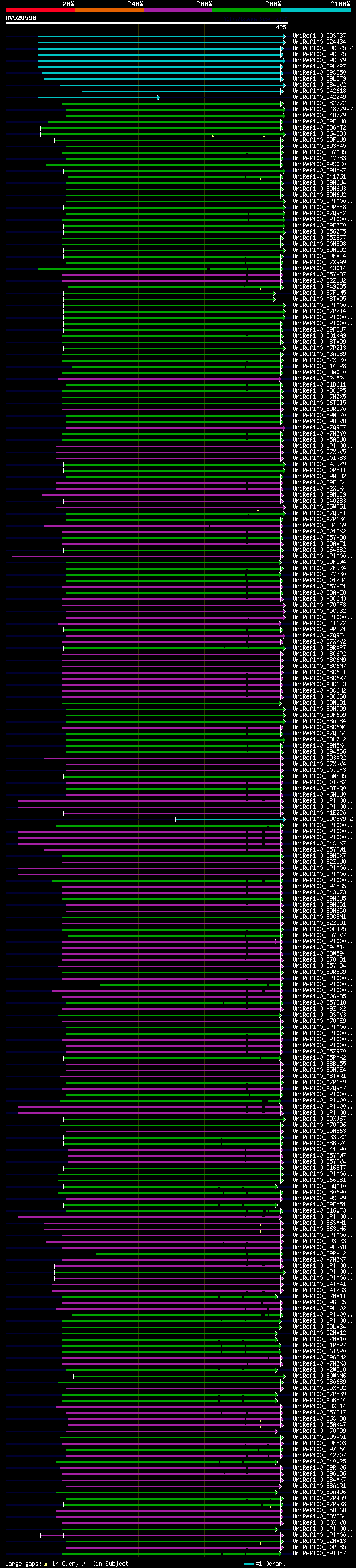Select hit label UniRef100_B9NDX7

(x=319, y=856)
